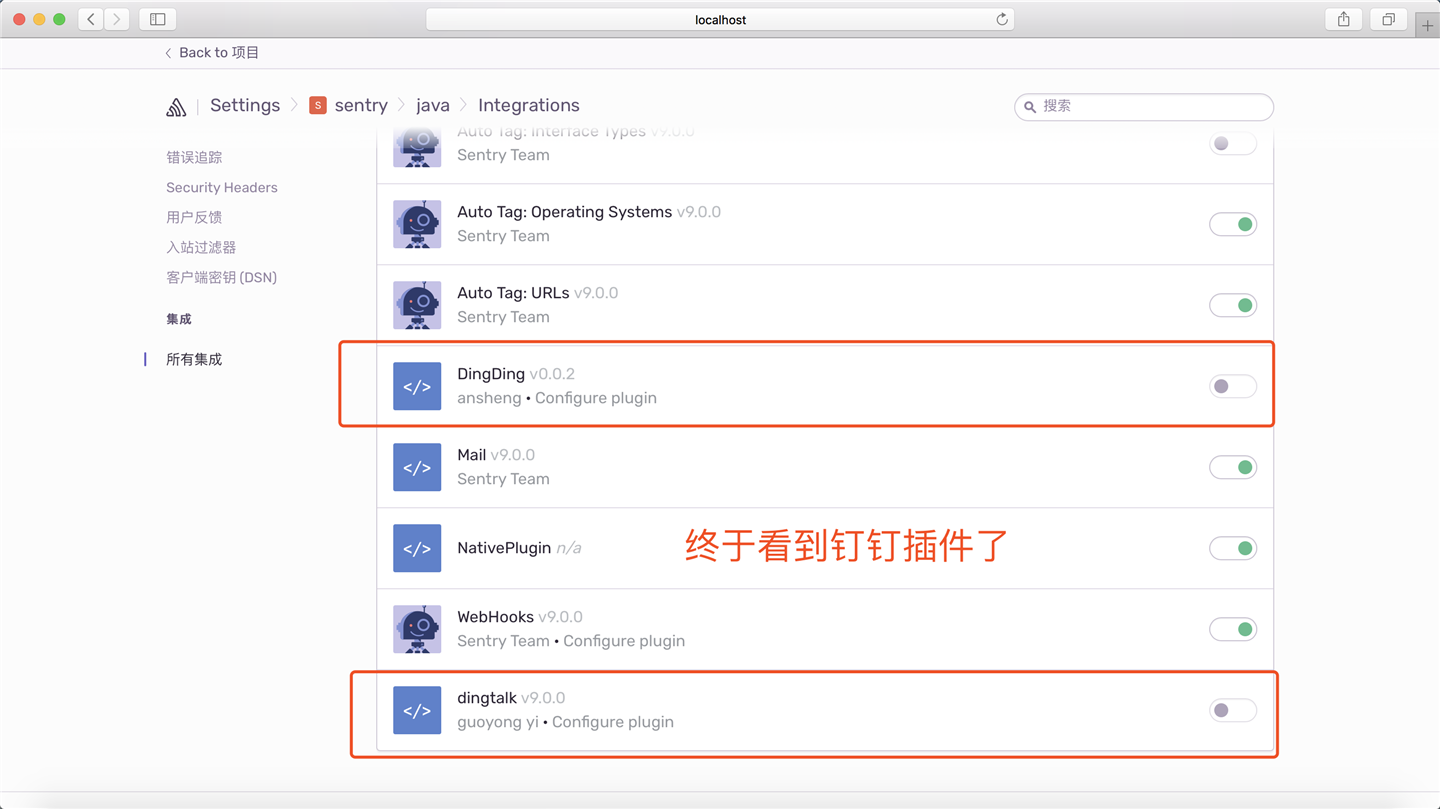The width and height of the screenshot is (1440, 809).
Task: Disable the WebHooks plugin toggle
Action: coord(1233,629)
